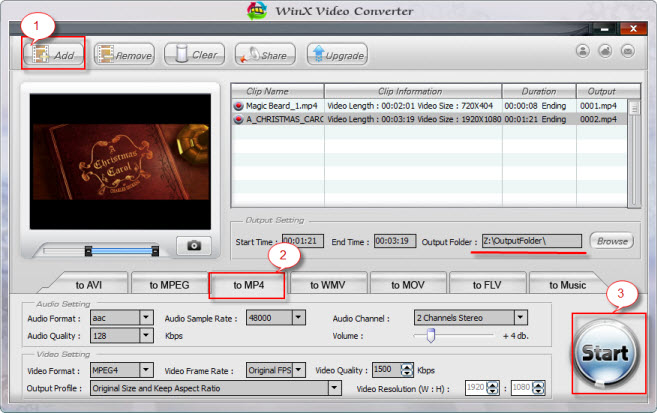The height and width of the screenshot is (413, 657).
Task: Click the Output Folder path field
Action: click(x=532, y=241)
